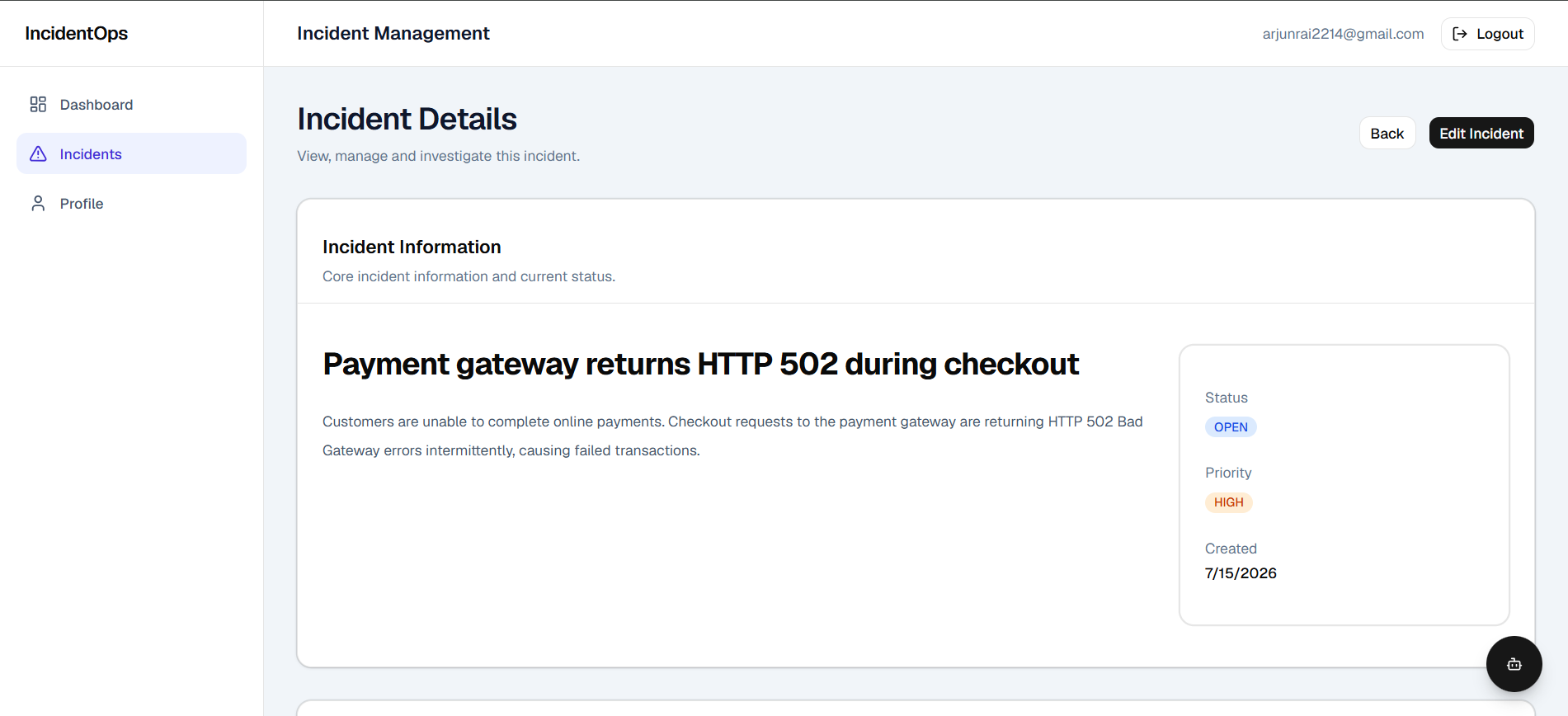
Task: Click the OPEN status badge
Action: click(1231, 426)
